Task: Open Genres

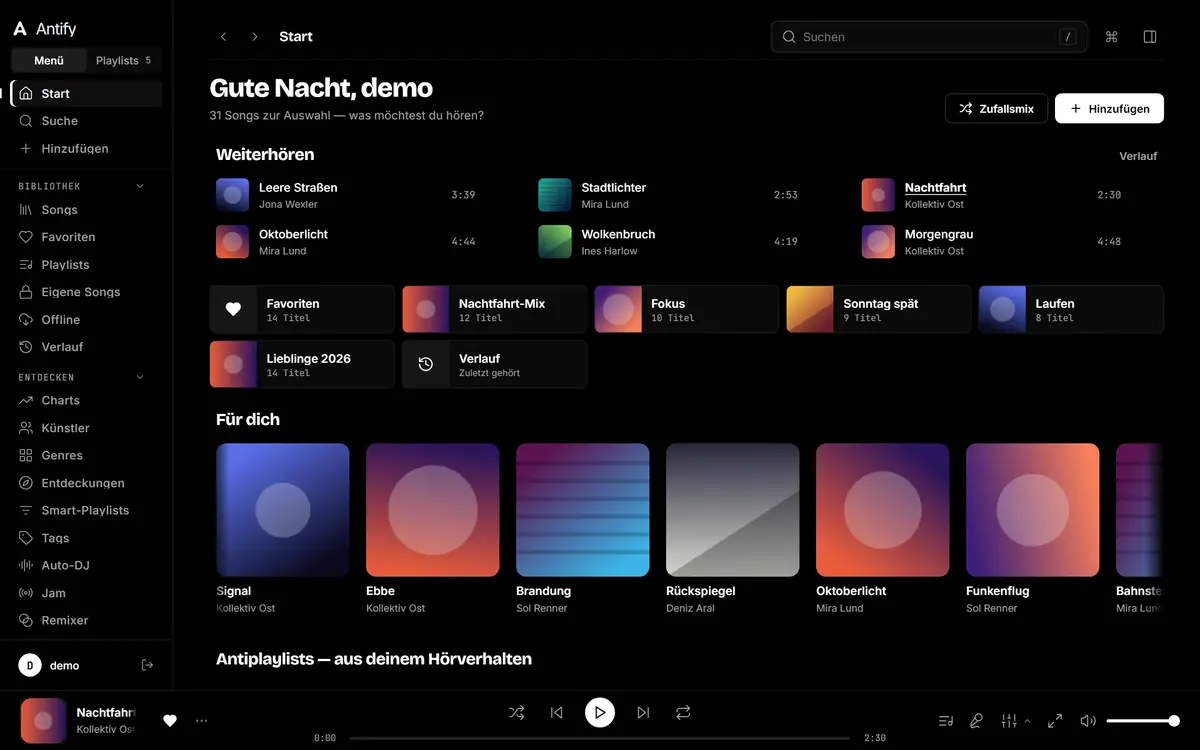Action: point(86,455)
